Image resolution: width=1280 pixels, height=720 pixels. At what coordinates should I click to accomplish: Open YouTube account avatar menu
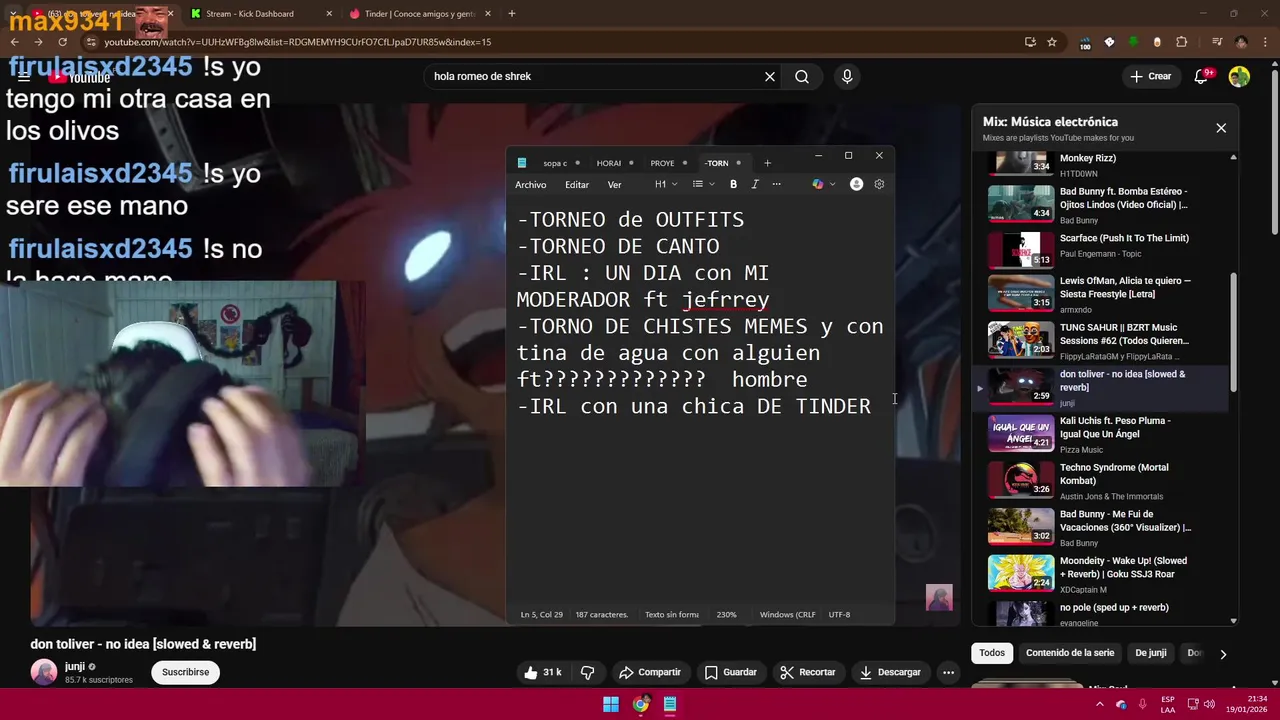click(1239, 77)
